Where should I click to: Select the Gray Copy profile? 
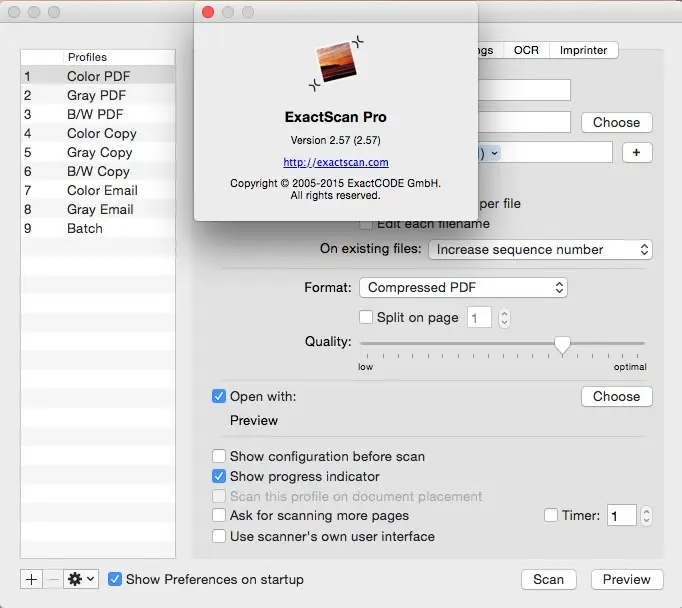click(98, 152)
